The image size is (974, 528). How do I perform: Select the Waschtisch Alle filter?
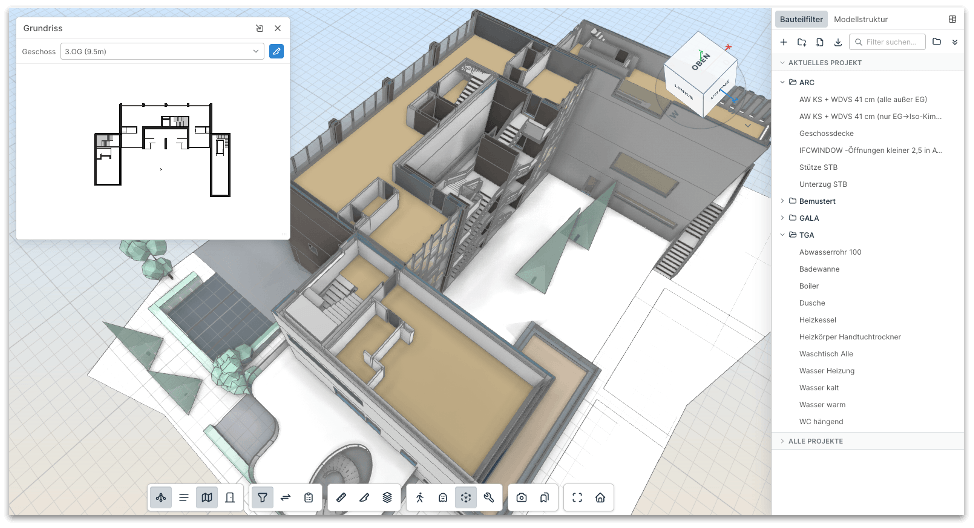pos(826,354)
